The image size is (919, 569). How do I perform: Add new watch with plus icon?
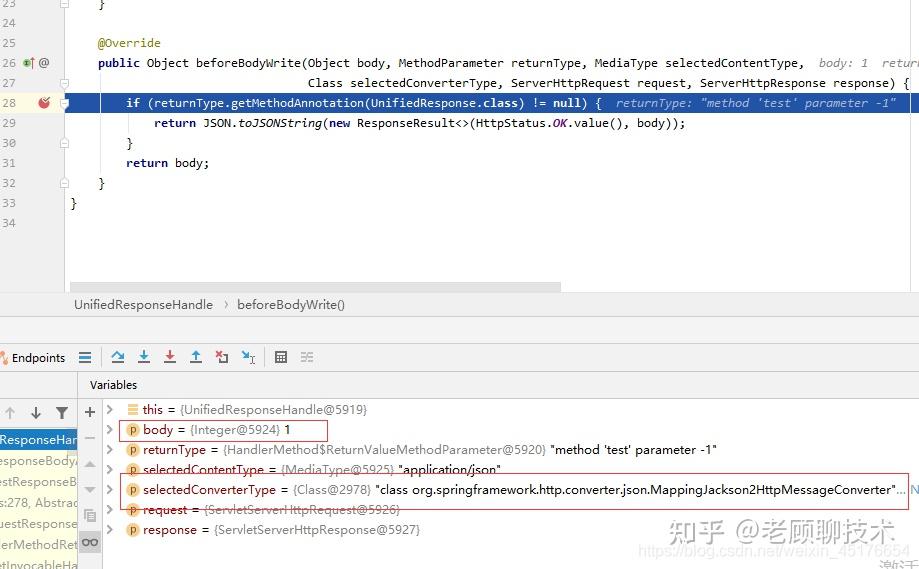(90, 413)
